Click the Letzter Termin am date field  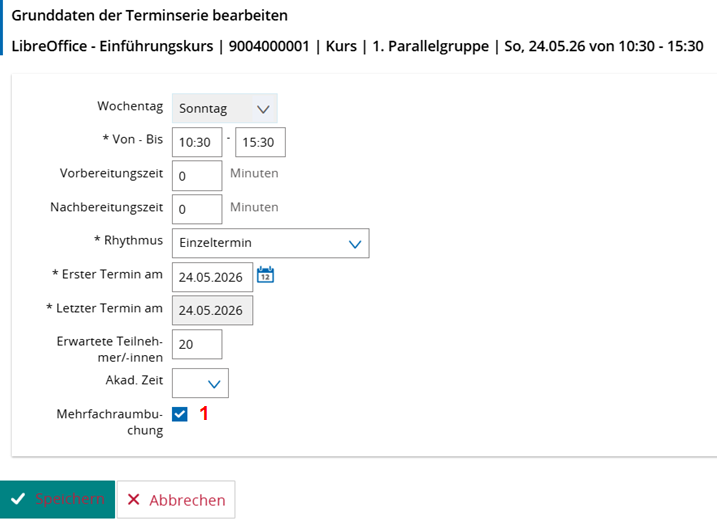212,311
